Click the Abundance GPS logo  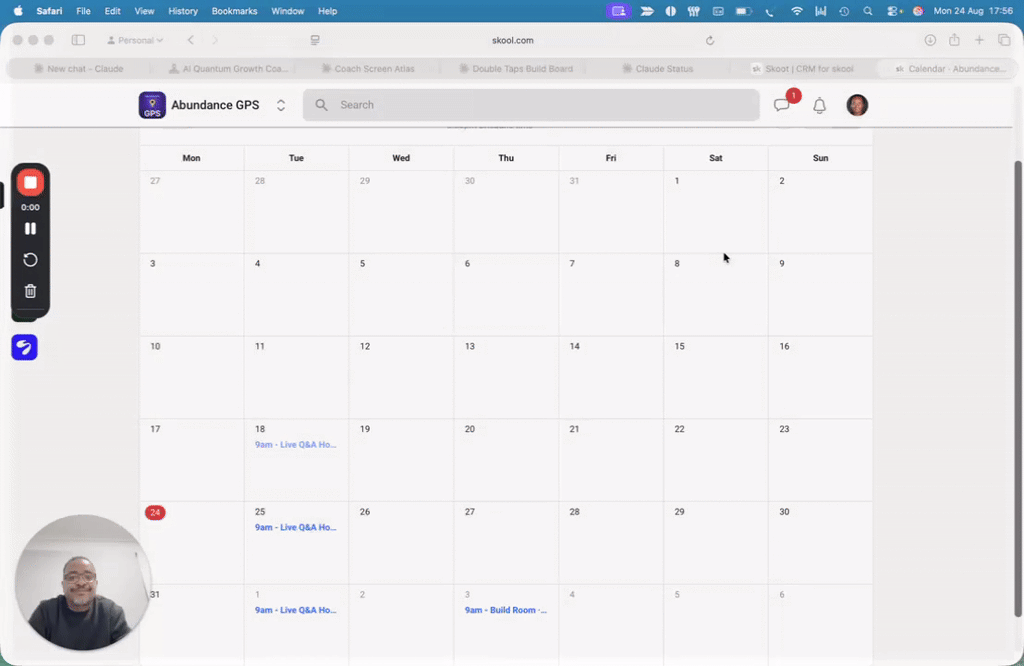tap(152, 105)
